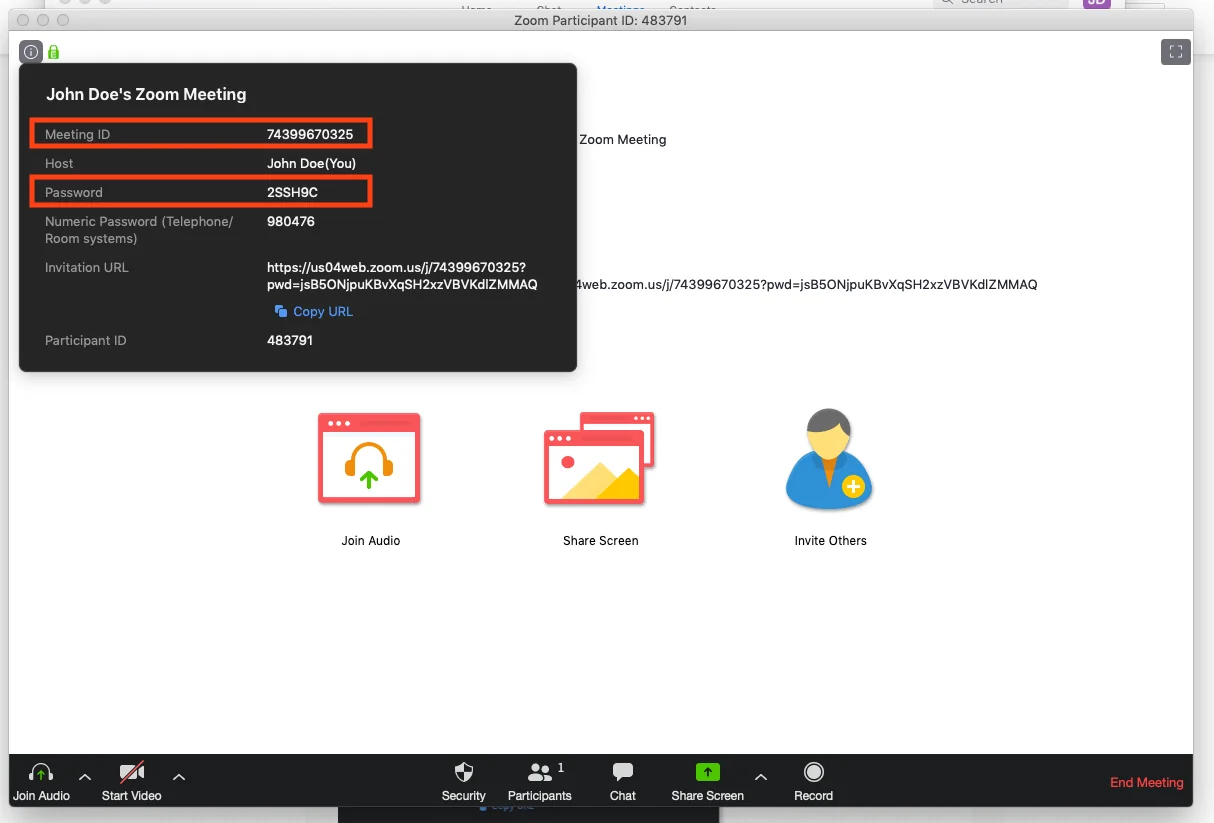Open share options arrow beside Share Screen

[761, 777]
